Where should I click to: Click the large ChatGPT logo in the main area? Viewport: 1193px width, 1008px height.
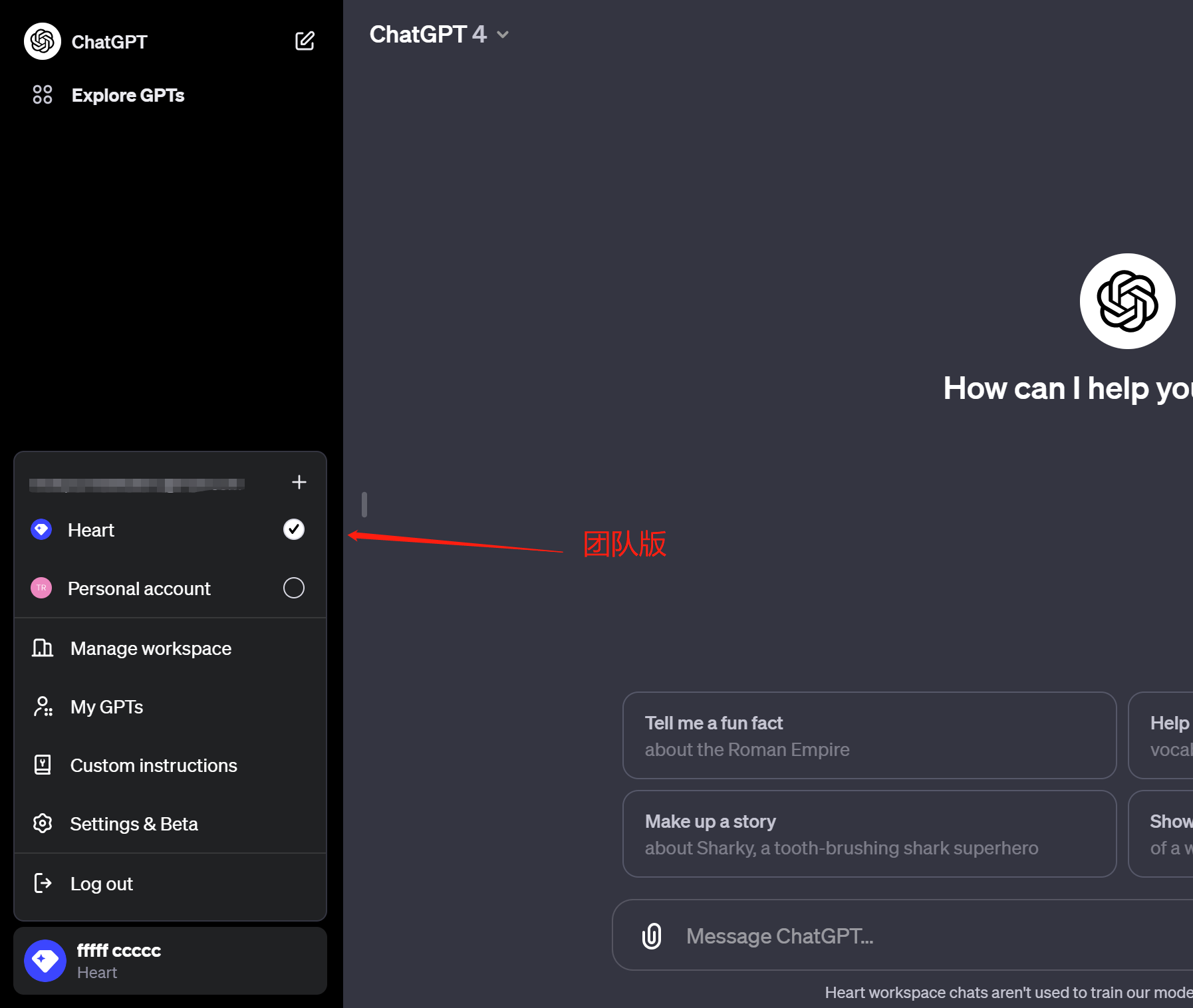[x=1127, y=301]
